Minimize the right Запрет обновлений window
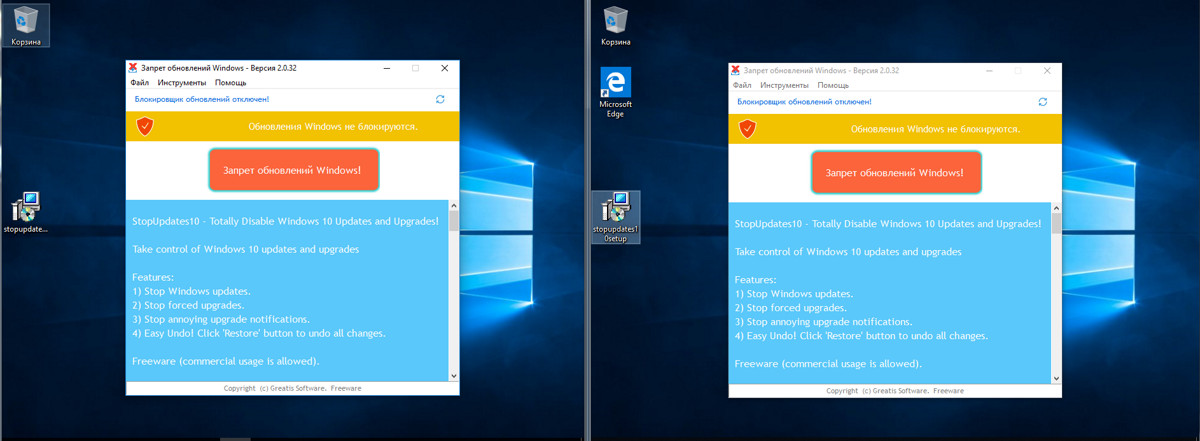1200x441 pixels. [989, 71]
